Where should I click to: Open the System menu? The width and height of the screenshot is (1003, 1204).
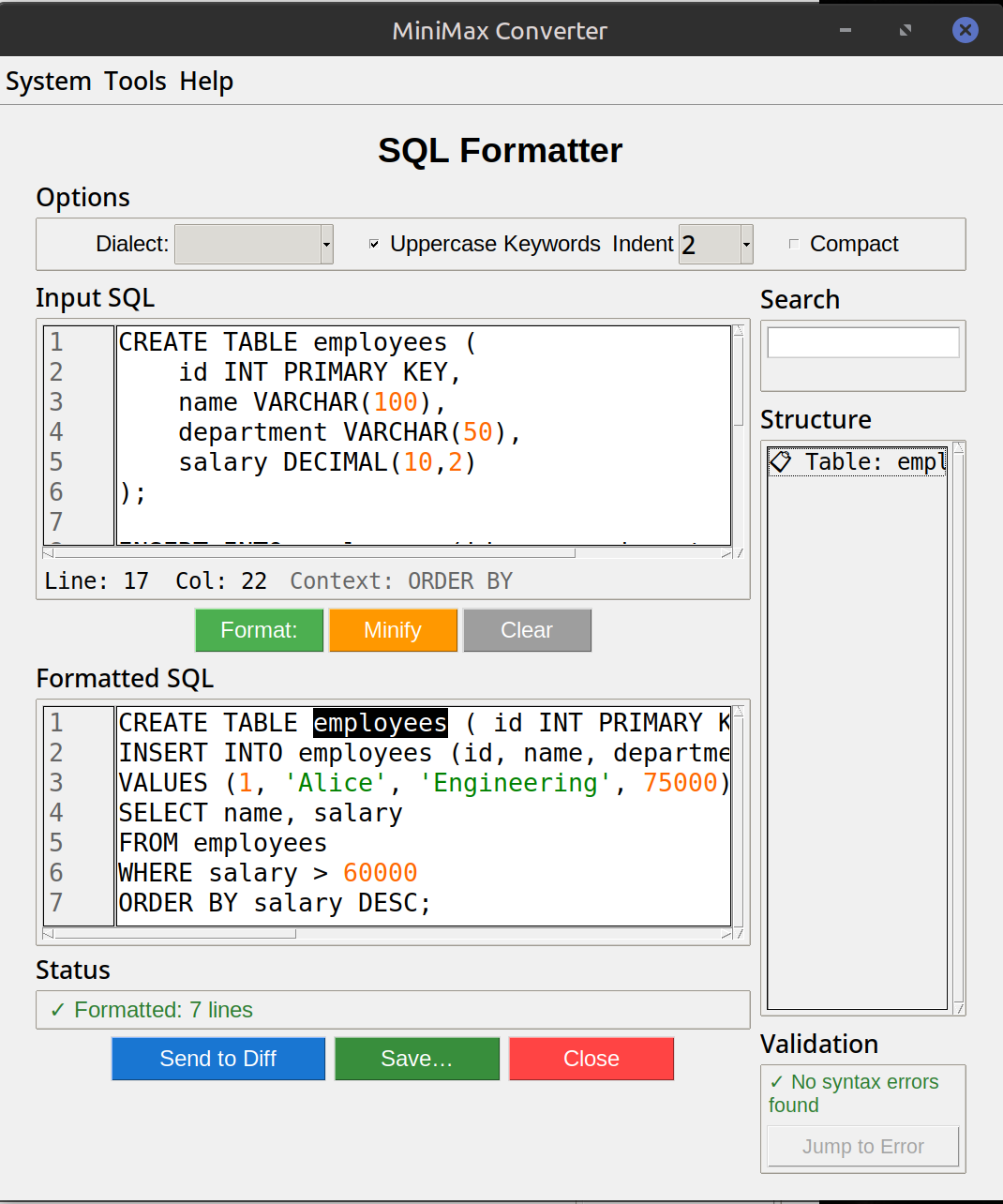pos(49,82)
